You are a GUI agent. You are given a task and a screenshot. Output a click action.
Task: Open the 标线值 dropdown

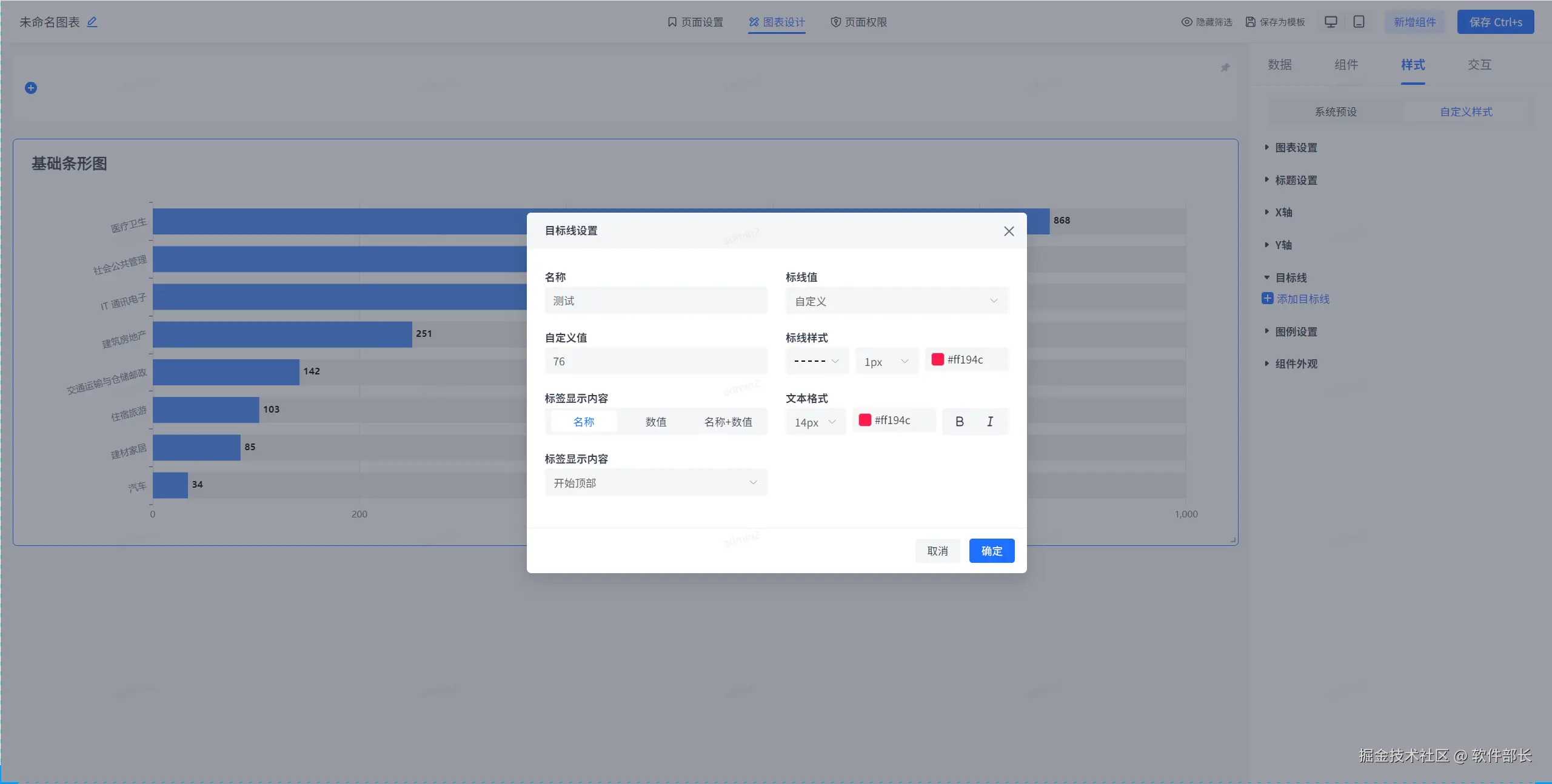(897, 301)
